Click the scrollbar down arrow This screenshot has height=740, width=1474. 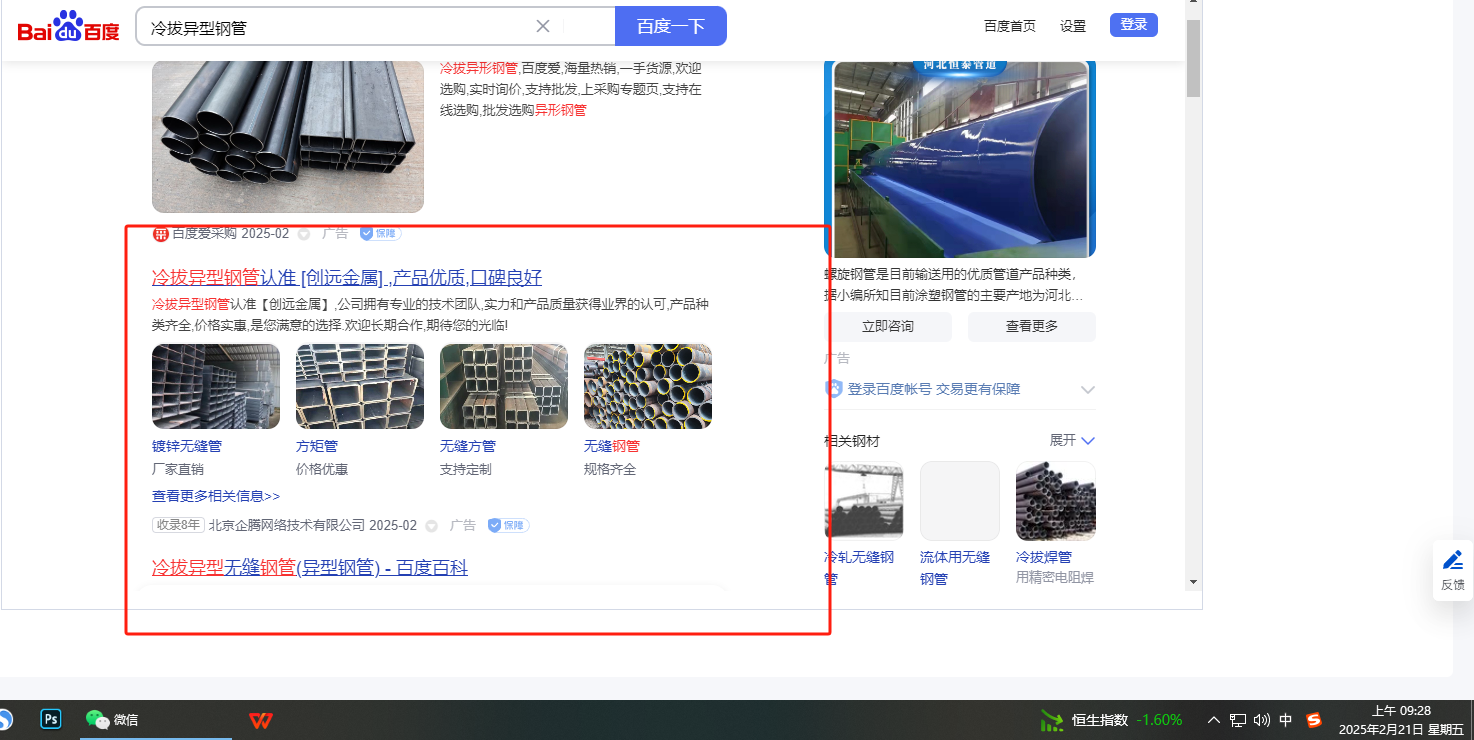pos(1193,581)
